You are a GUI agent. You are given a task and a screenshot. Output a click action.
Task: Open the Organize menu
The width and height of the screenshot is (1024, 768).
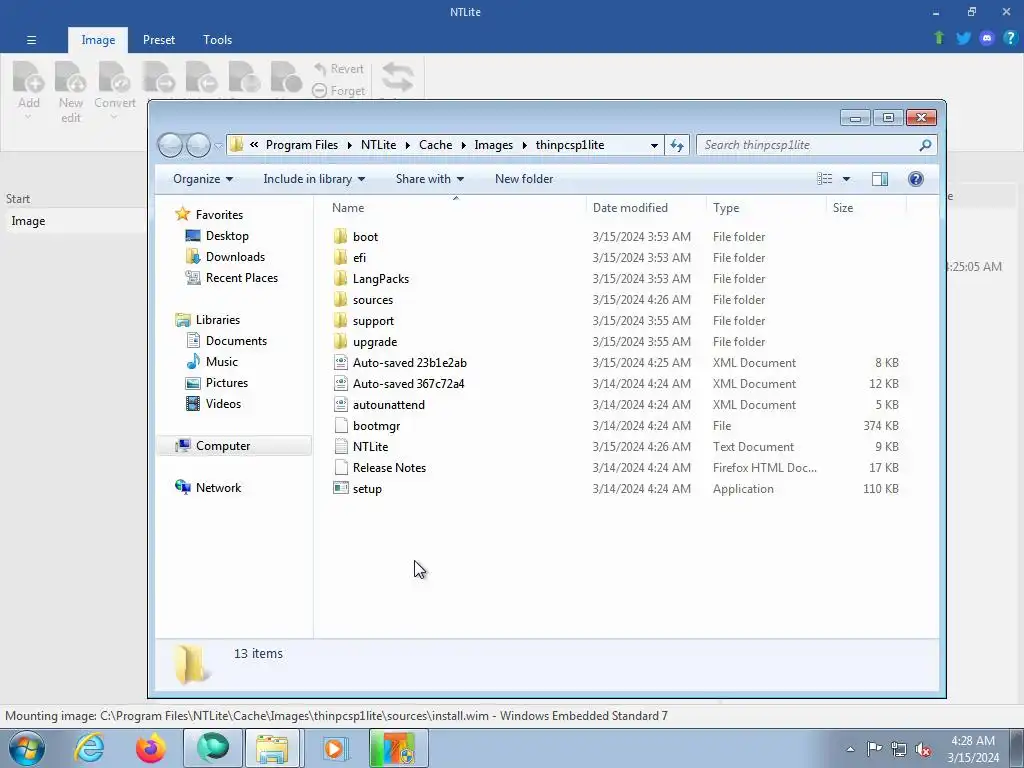pyautogui.click(x=202, y=179)
